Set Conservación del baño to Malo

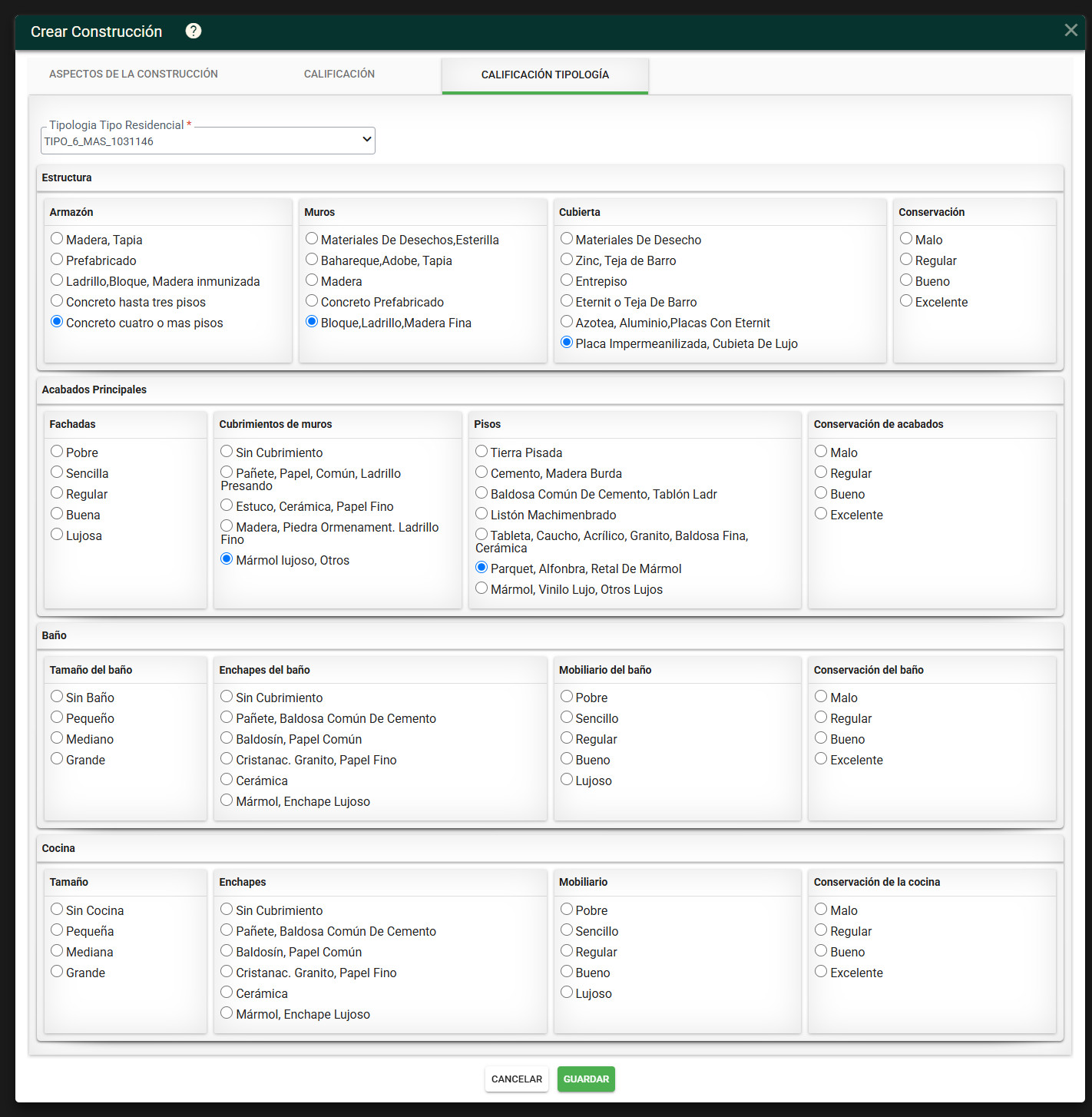821,697
